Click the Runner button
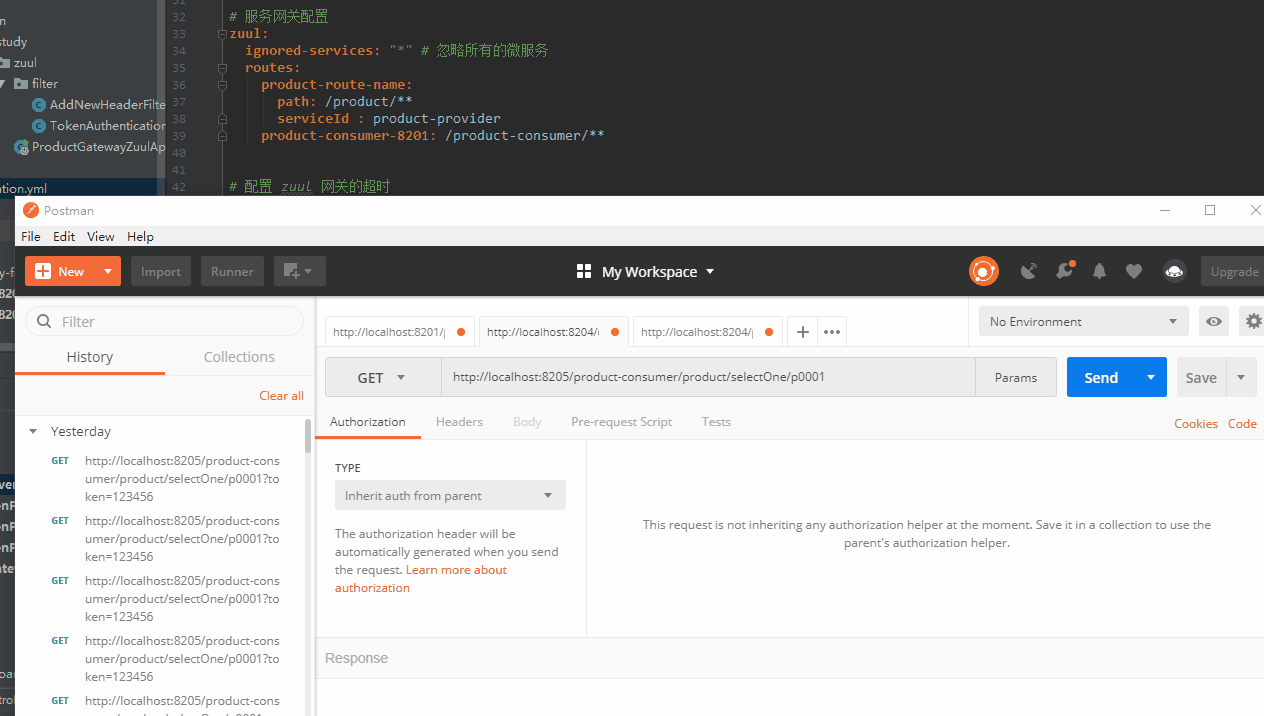 coord(232,271)
